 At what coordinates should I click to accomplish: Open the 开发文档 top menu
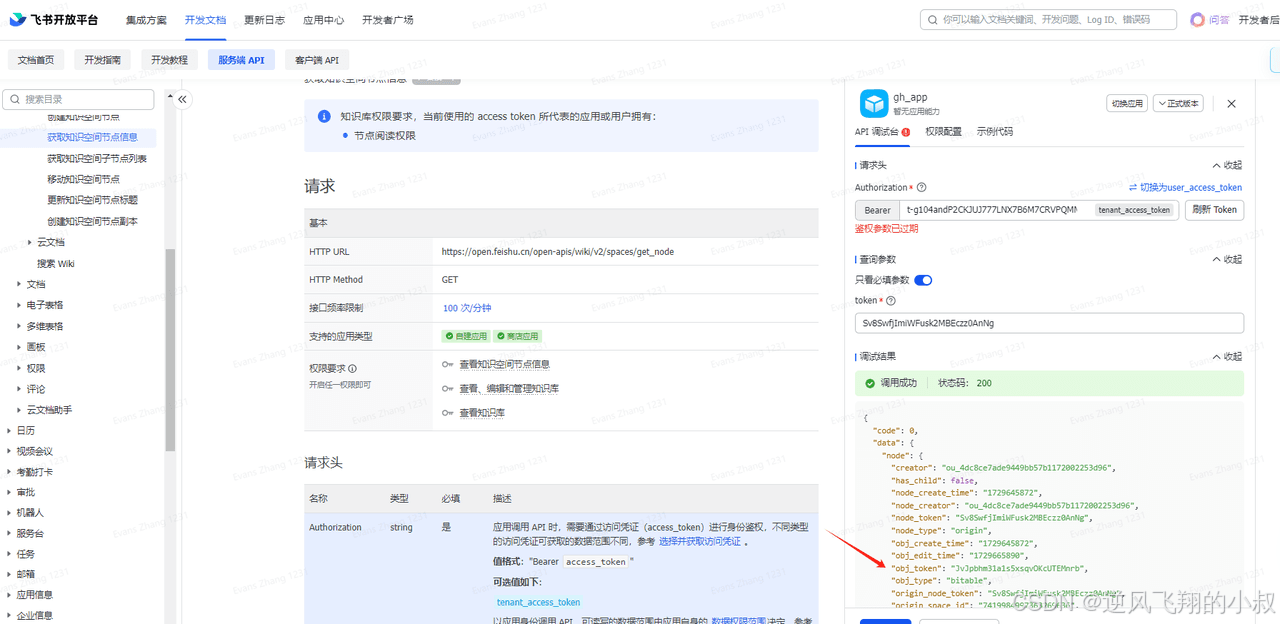click(205, 20)
